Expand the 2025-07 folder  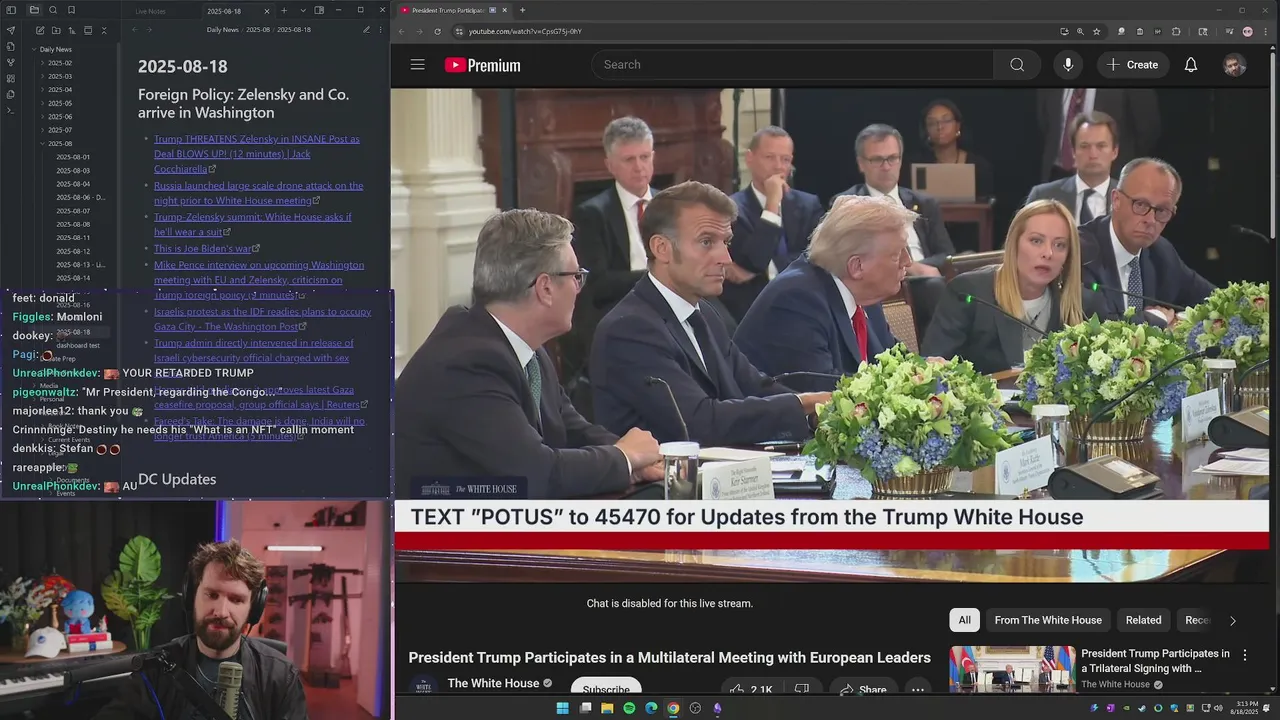pos(60,130)
